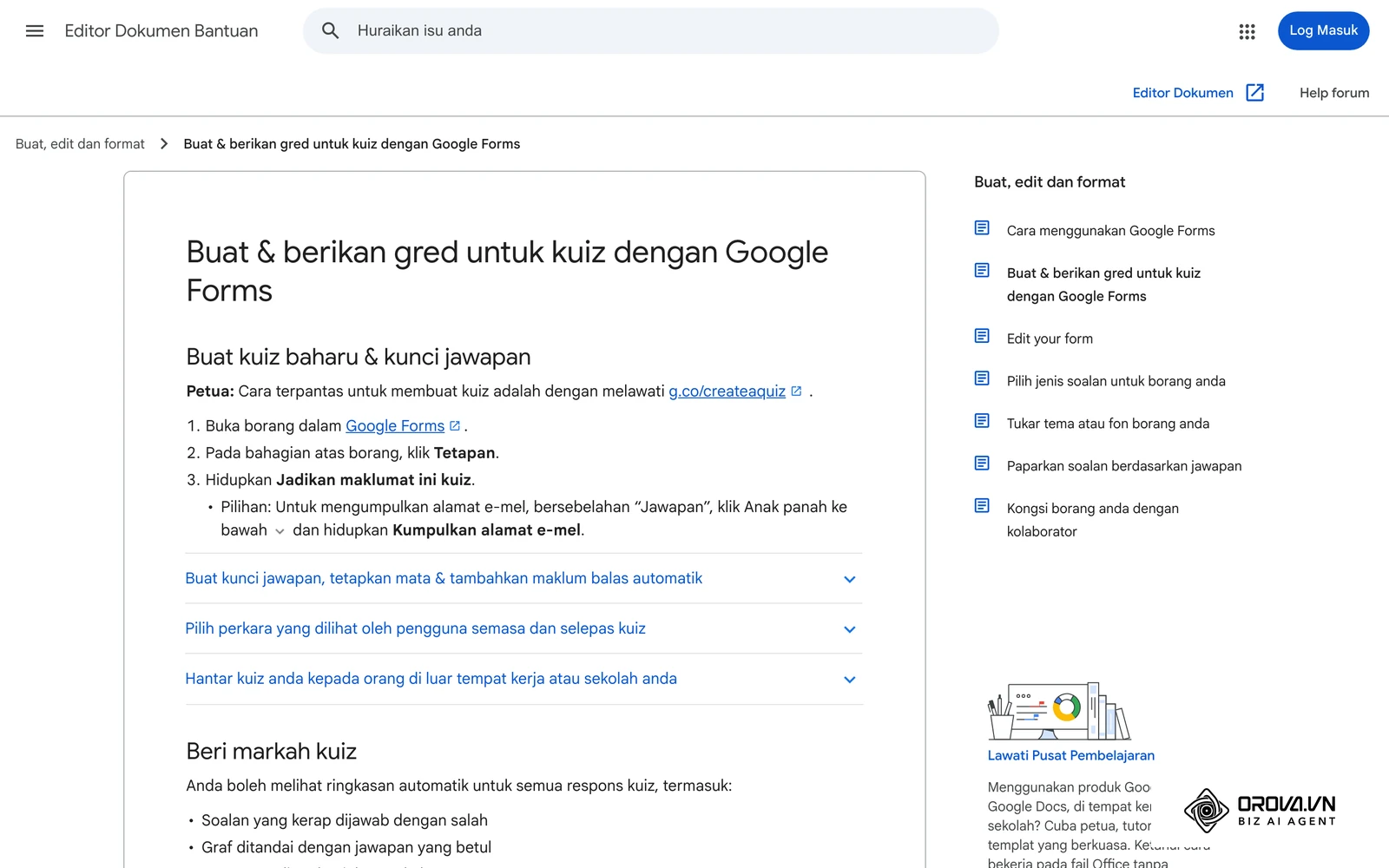Image resolution: width=1389 pixels, height=868 pixels.
Task: Open Google Forms hyperlink in step 1
Action: coord(395,426)
